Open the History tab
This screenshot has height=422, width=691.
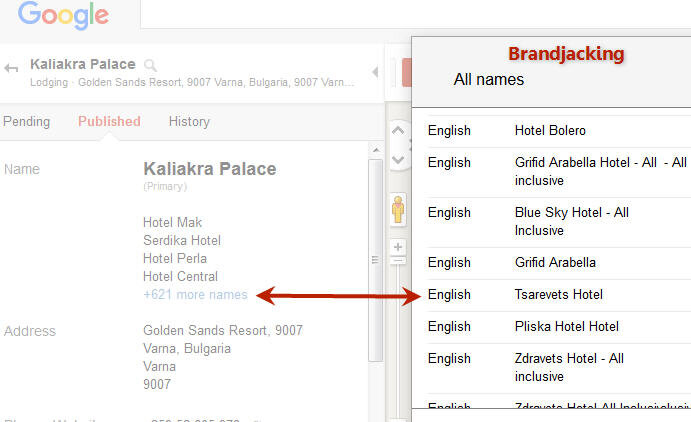[x=189, y=121]
